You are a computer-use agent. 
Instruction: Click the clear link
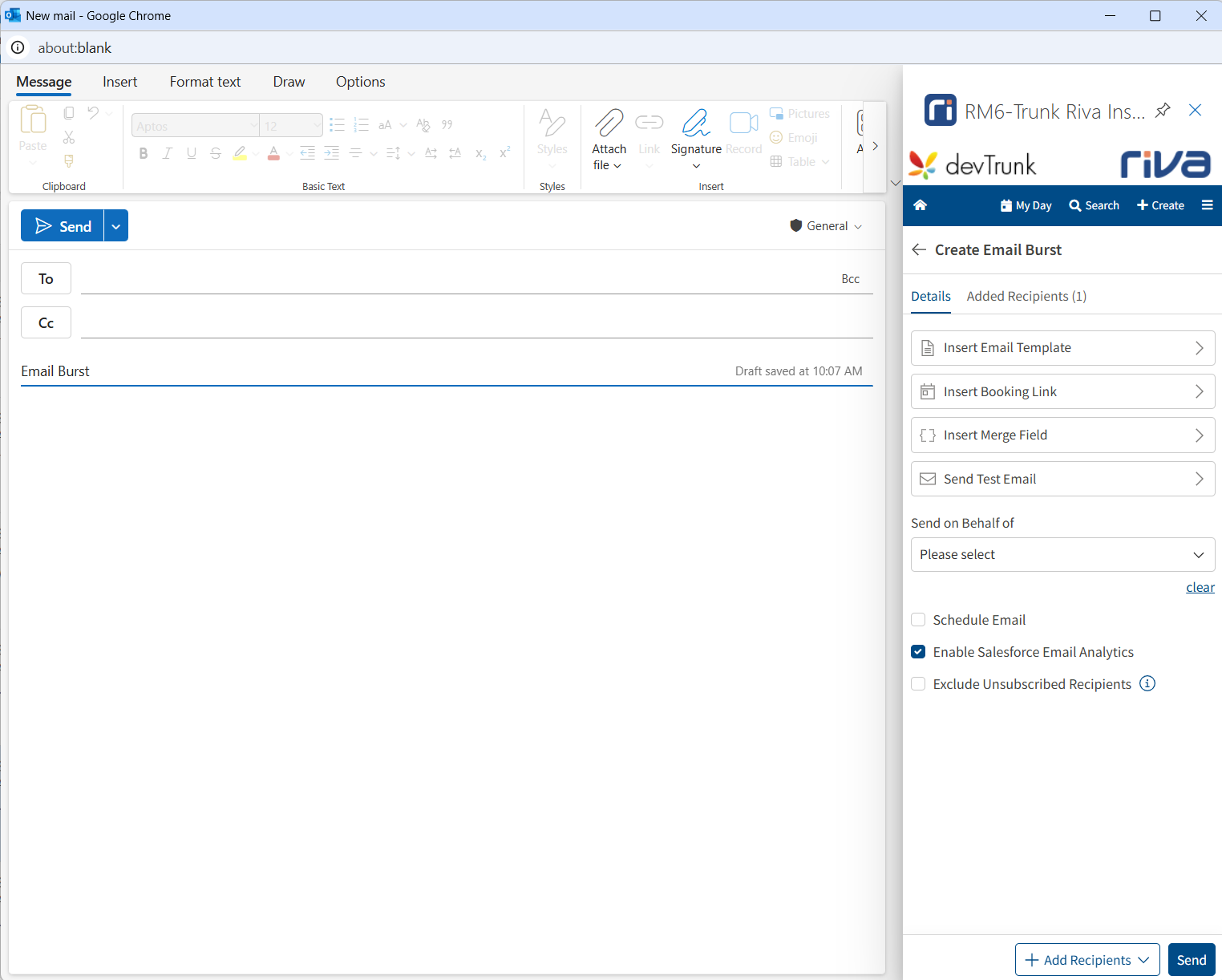pos(1200,588)
